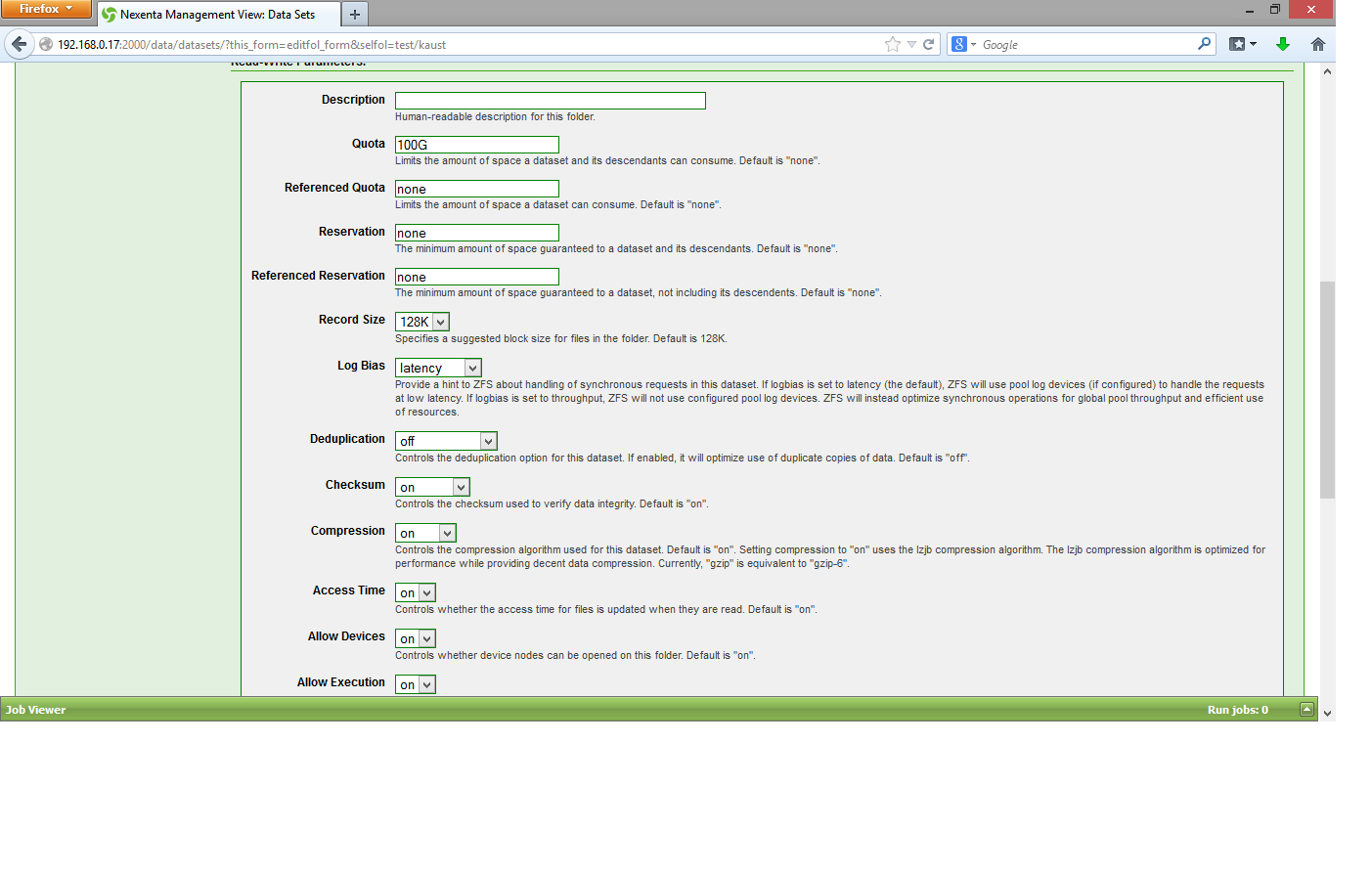
Task: Click the Run jobs: 0 status text
Action: point(1237,710)
